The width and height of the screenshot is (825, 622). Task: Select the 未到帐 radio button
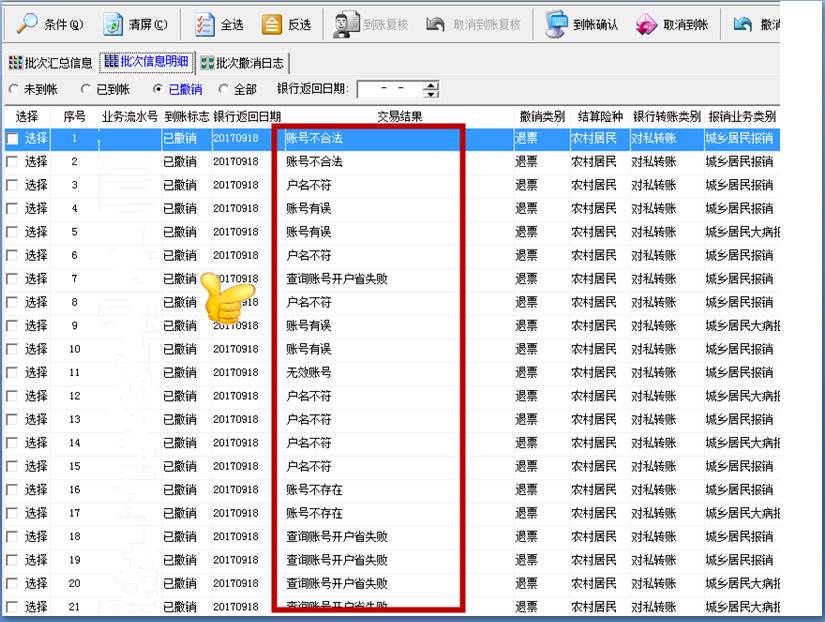13,90
